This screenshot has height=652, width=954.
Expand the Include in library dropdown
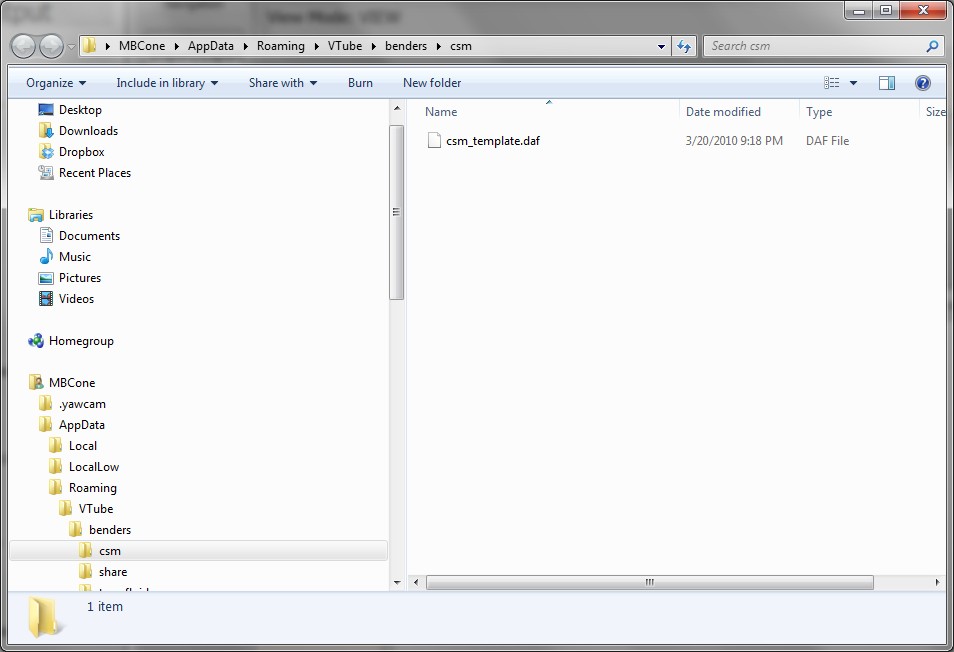click(167, 83)
